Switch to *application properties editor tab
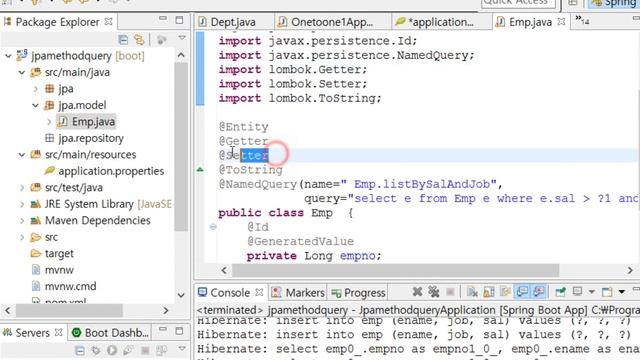 pyautogui.click(x=442, y=22)
